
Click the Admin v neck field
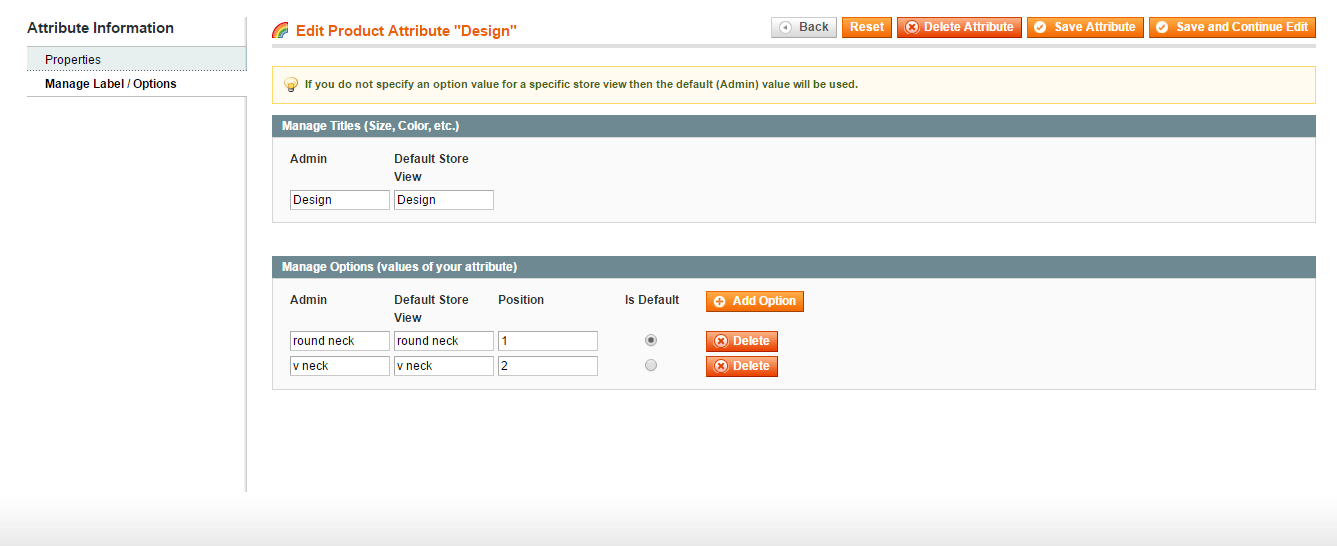[x=339, y=366]
